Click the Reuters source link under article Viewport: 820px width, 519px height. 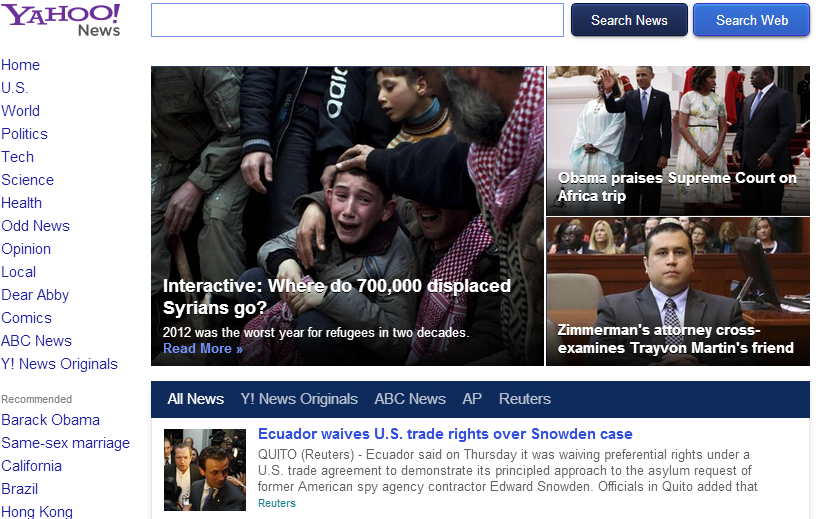point(277,503)
